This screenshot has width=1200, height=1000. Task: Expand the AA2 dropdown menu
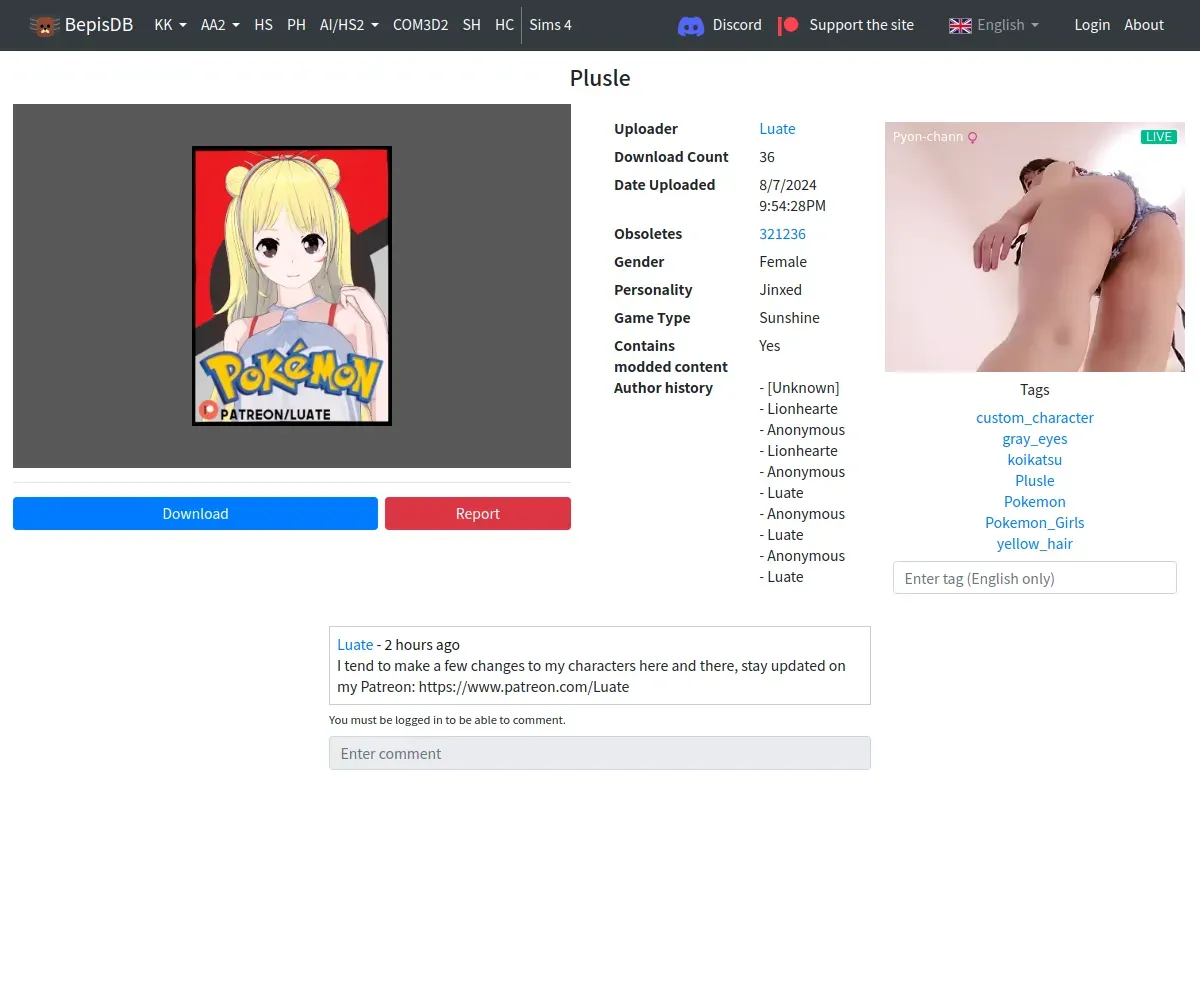point(220,25)
